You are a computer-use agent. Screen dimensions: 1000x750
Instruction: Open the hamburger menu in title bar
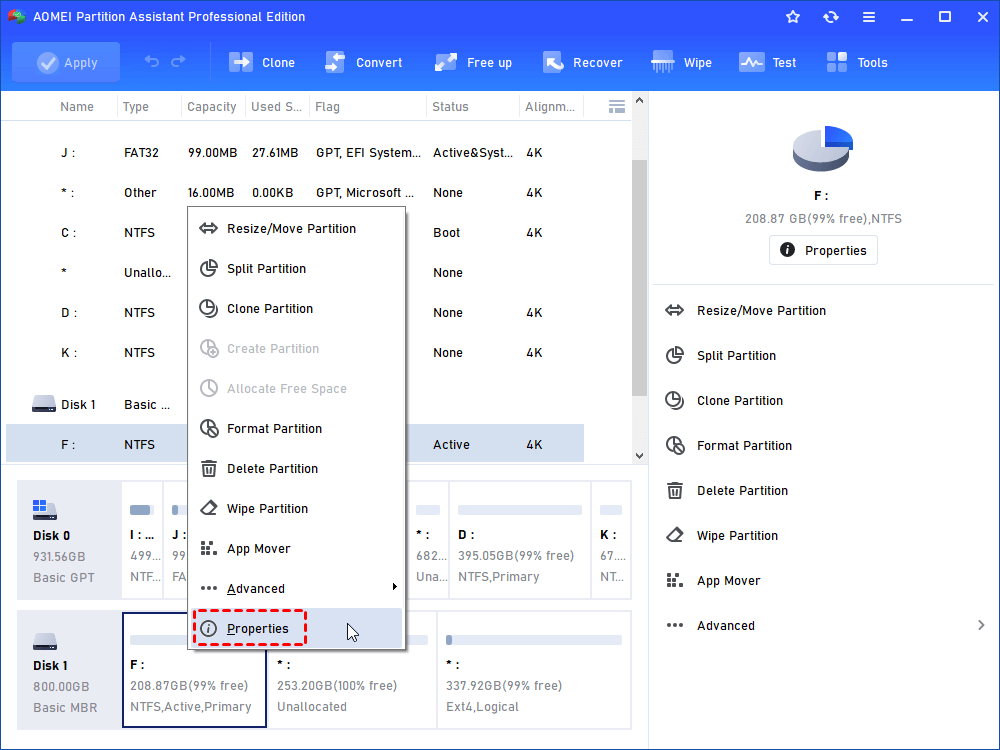(869, 17)
